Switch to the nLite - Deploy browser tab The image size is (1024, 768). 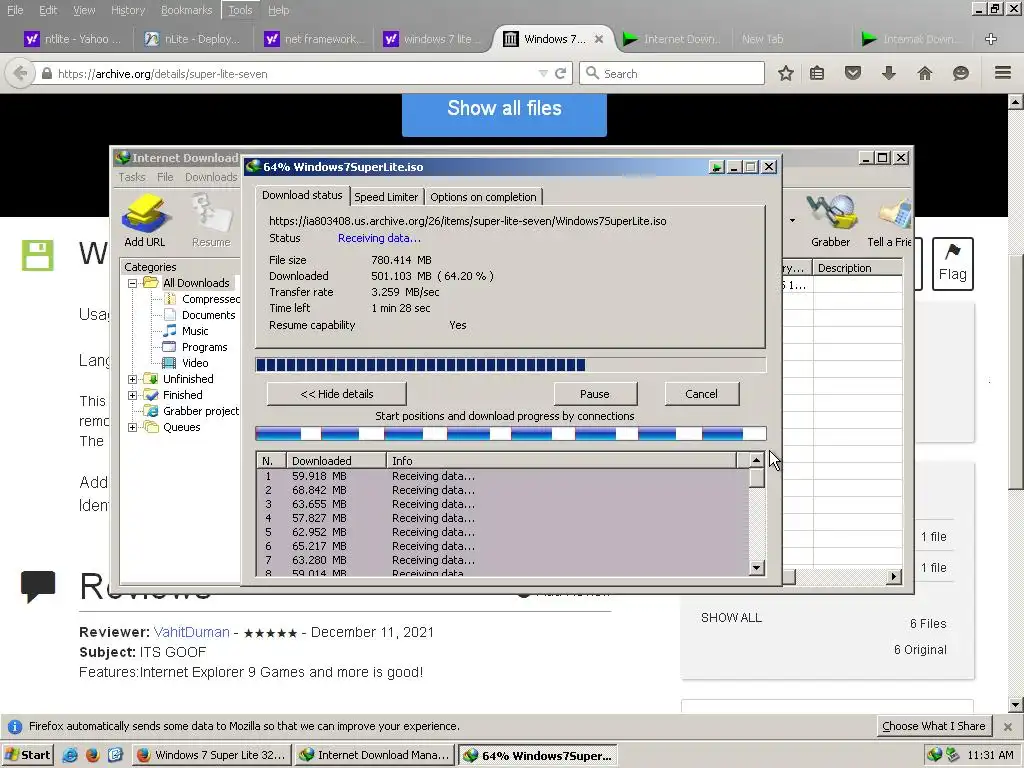[191, 39]
